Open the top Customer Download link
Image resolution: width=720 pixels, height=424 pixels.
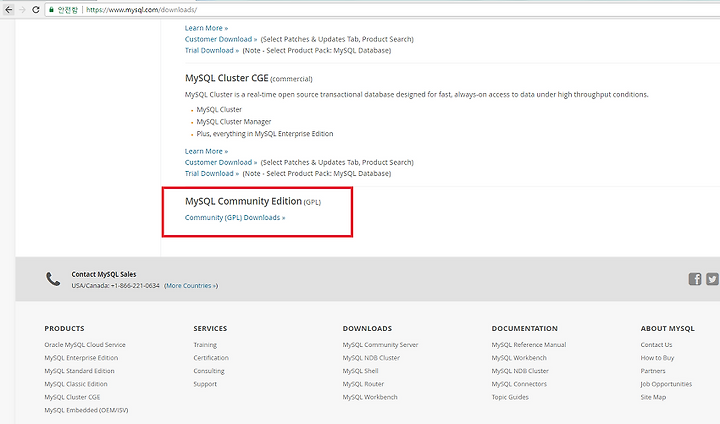pyautogui.click(x=221, y=39)
